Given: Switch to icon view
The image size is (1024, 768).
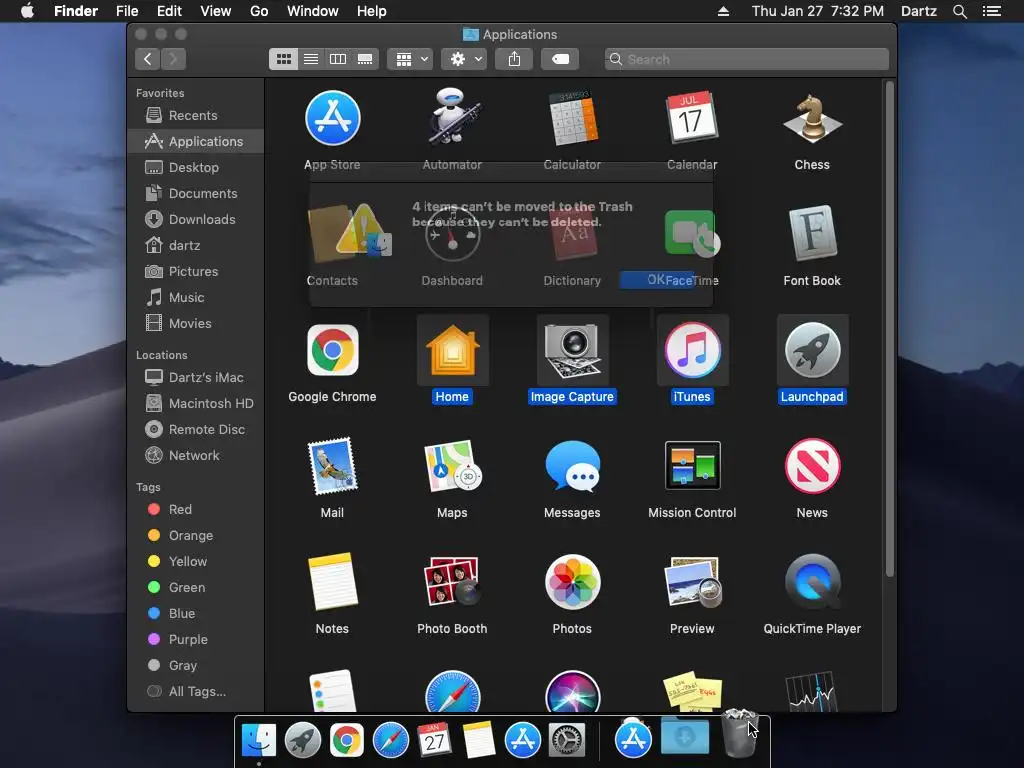Looking at the screenshot, I should [283, 59].
